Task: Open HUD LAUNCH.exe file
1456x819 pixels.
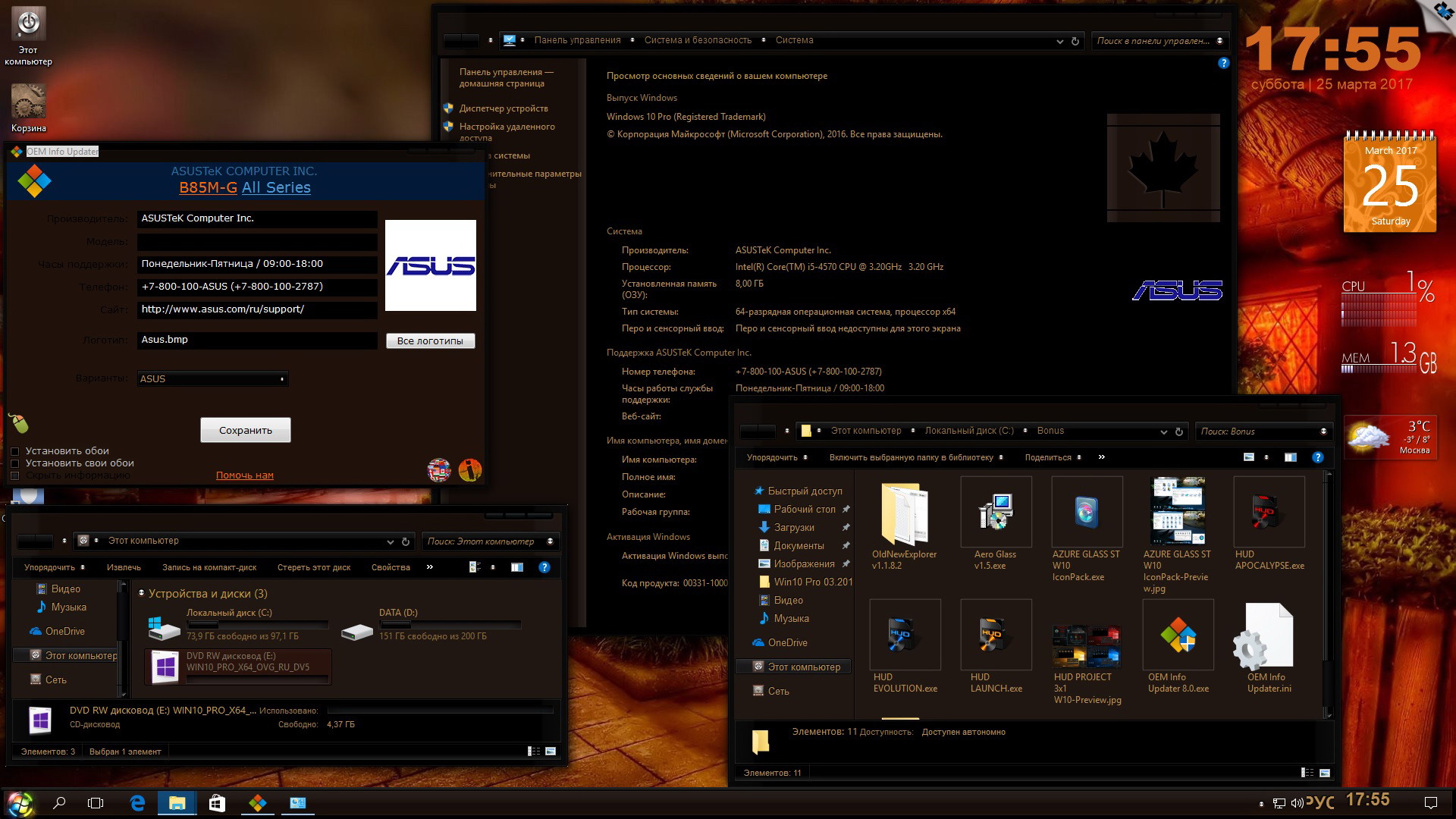Action: [996, 647]
